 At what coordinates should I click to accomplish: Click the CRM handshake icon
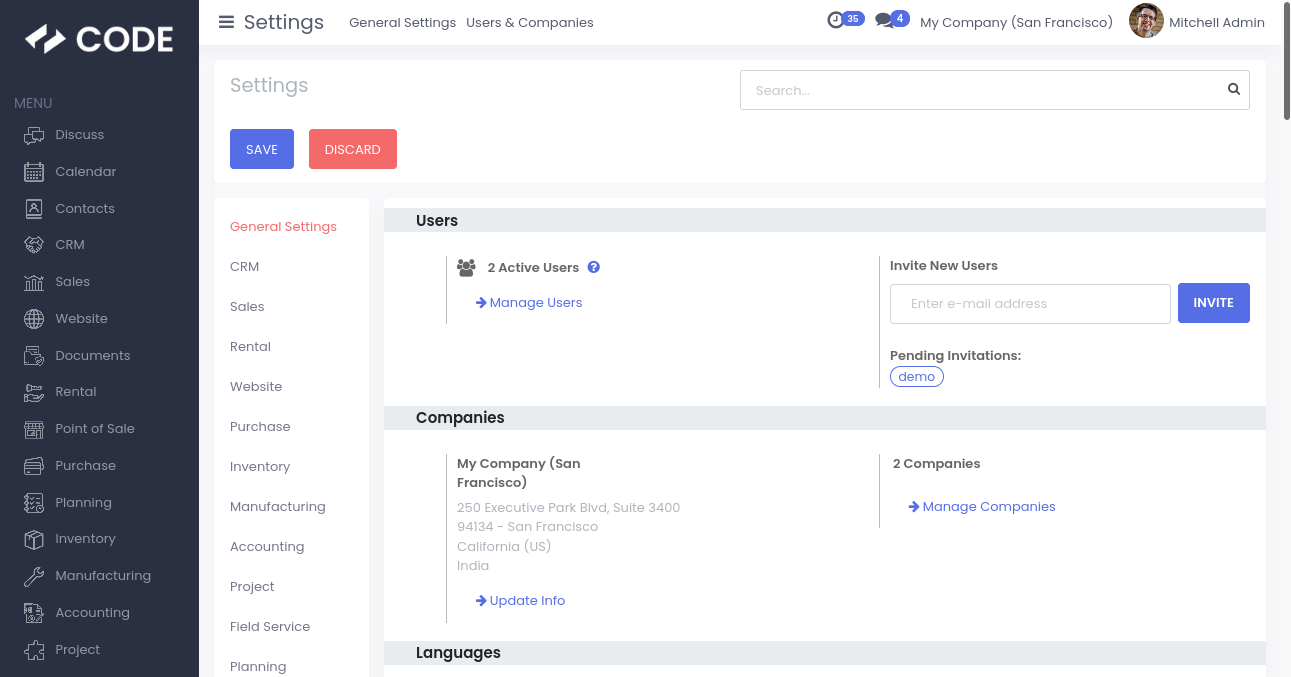[x=34, y=245]
